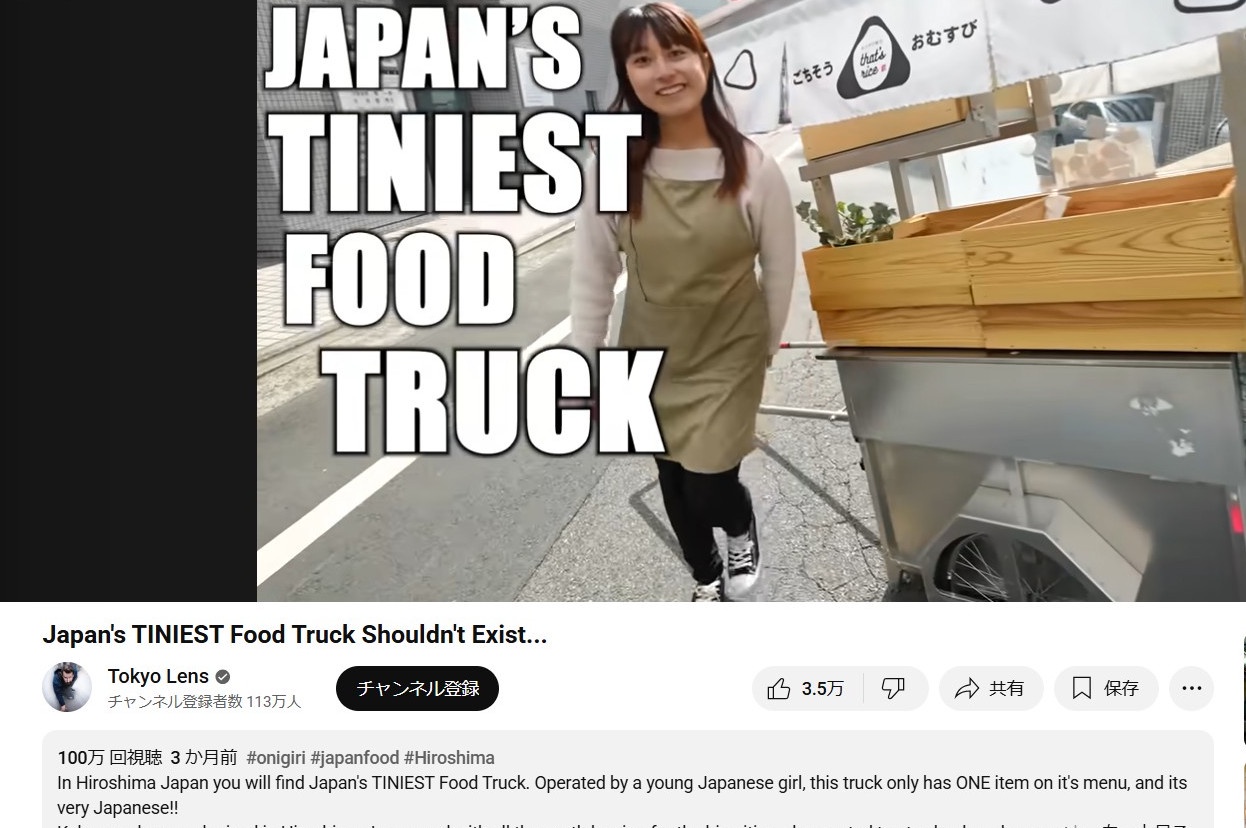The height and width of the screenshot is (828, 1246).
Task: Save the video using 保存 bookmark icon
Action: click(1106, 688)
